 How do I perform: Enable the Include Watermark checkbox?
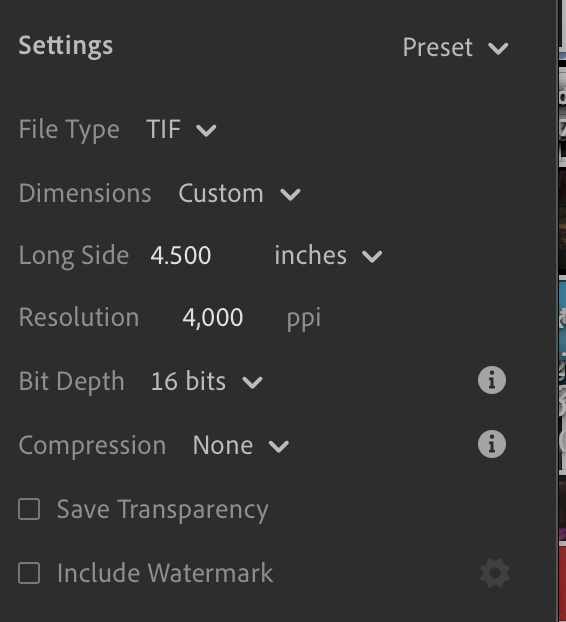29,573
